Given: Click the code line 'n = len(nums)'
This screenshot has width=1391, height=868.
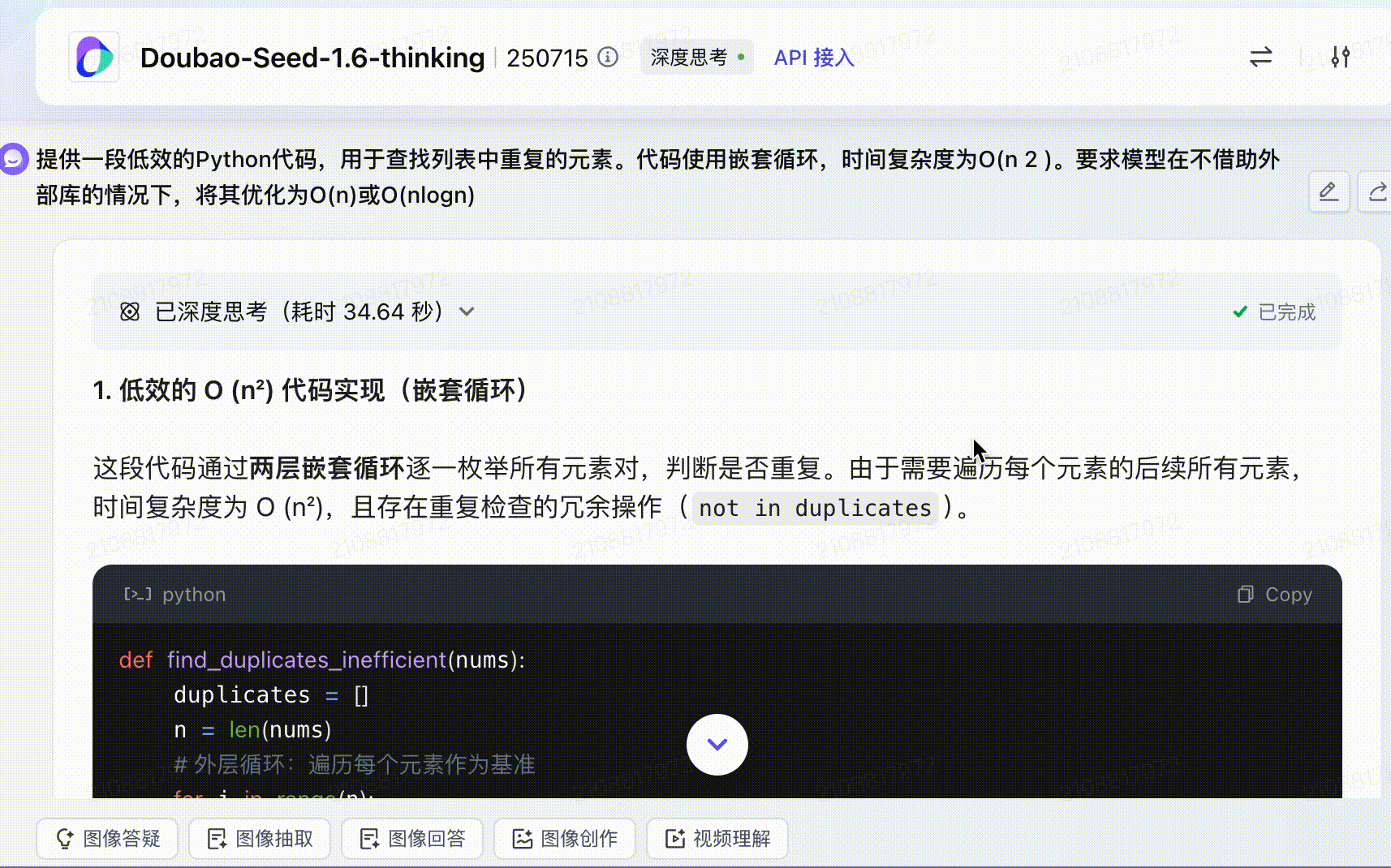Looking at the screenshot, I should click(x=253, y=730).
